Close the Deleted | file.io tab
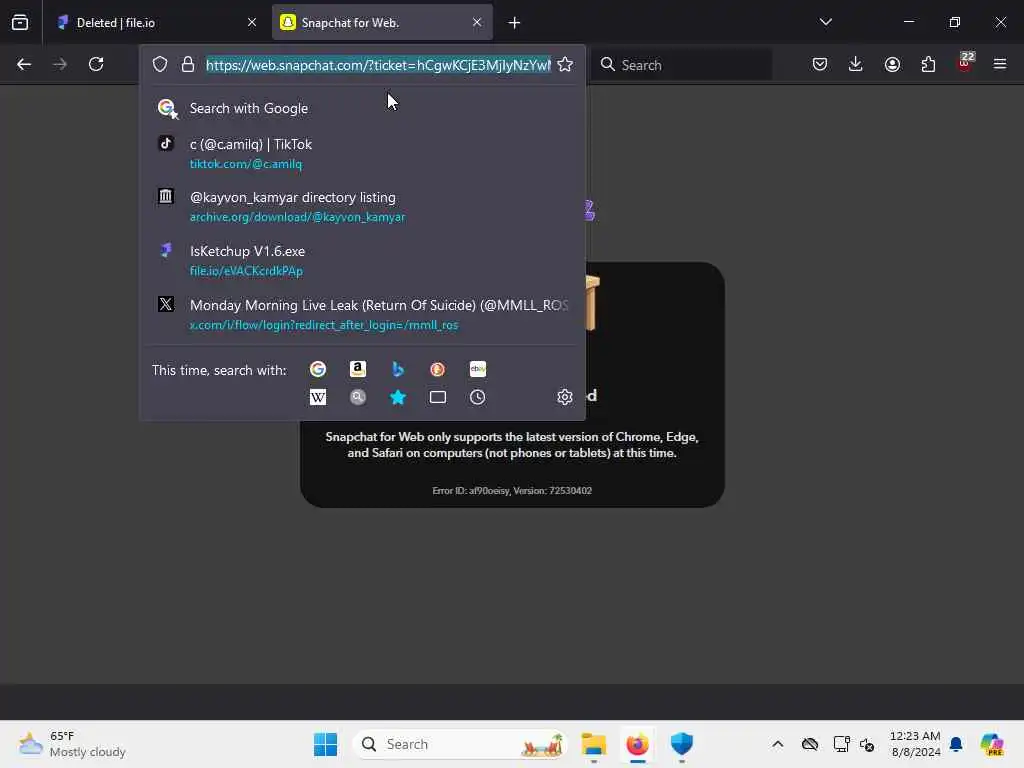 (252, 23)
